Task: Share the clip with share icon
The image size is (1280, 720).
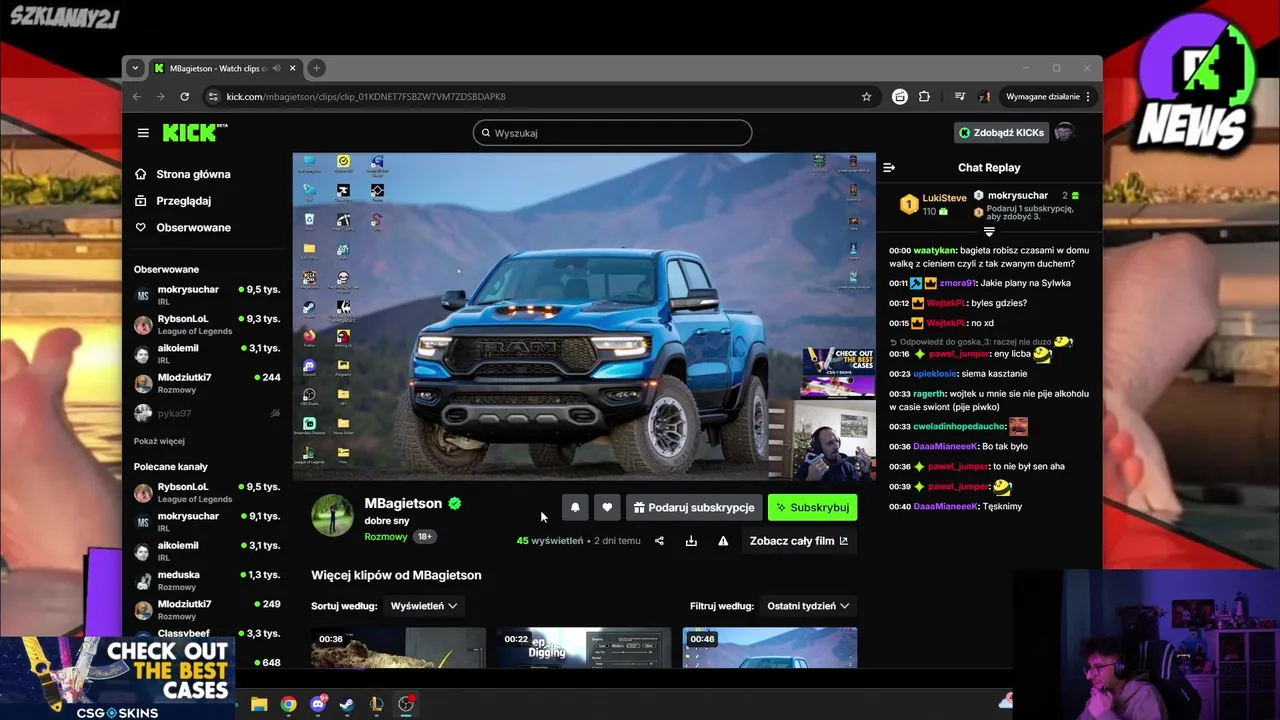Action: pyautogui.click(x=659, y=541)
